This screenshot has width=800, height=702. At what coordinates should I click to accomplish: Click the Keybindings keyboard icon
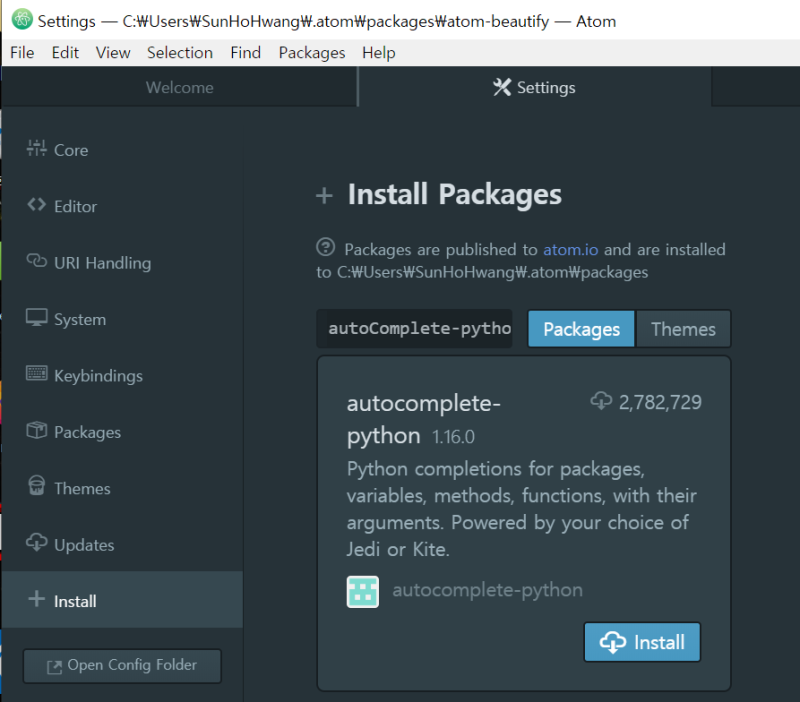pyautogui.click(x=37, y=373)
